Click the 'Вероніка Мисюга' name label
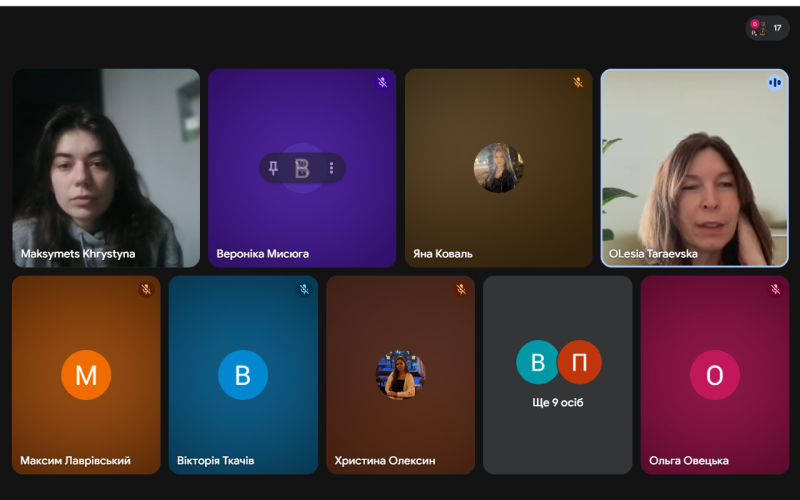The image size is (800, 500). click(x=263, y=254)
